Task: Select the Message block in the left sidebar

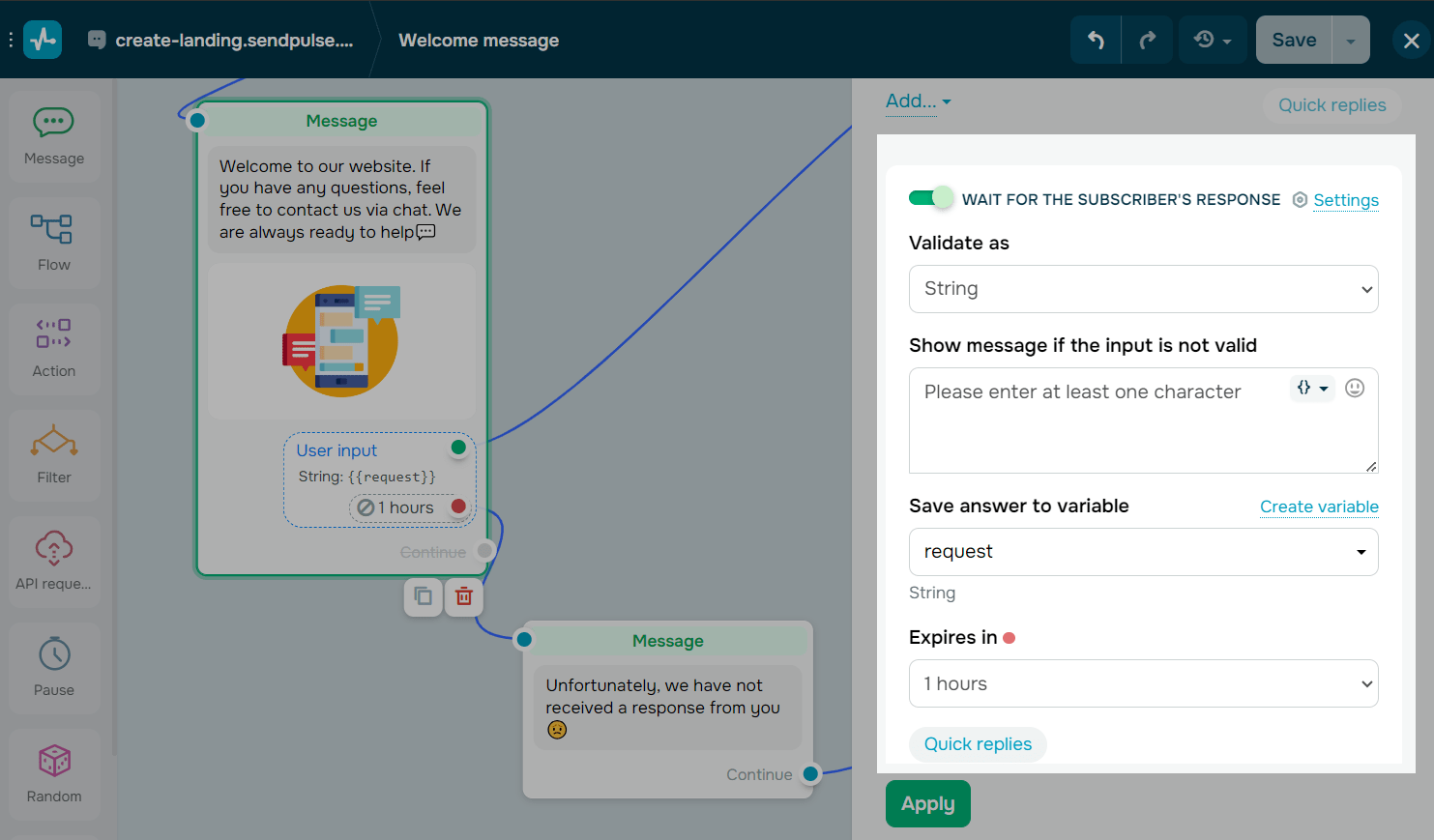Action: (x=53, y=135)
